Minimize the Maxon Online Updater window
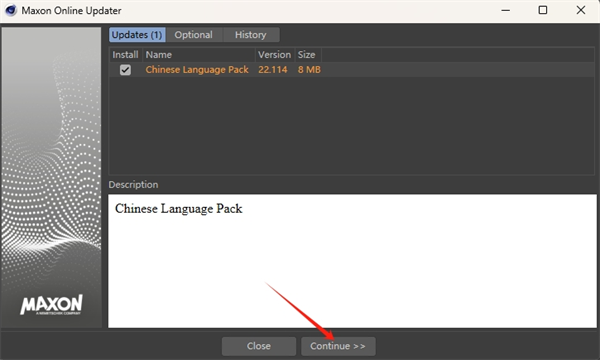Viewport: 600px width, 360px height. coord(505,10)
